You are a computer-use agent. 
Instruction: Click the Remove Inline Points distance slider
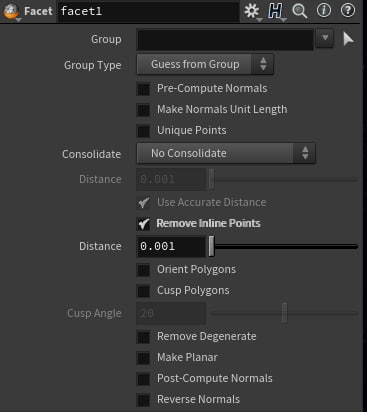(x=284, y=247)
